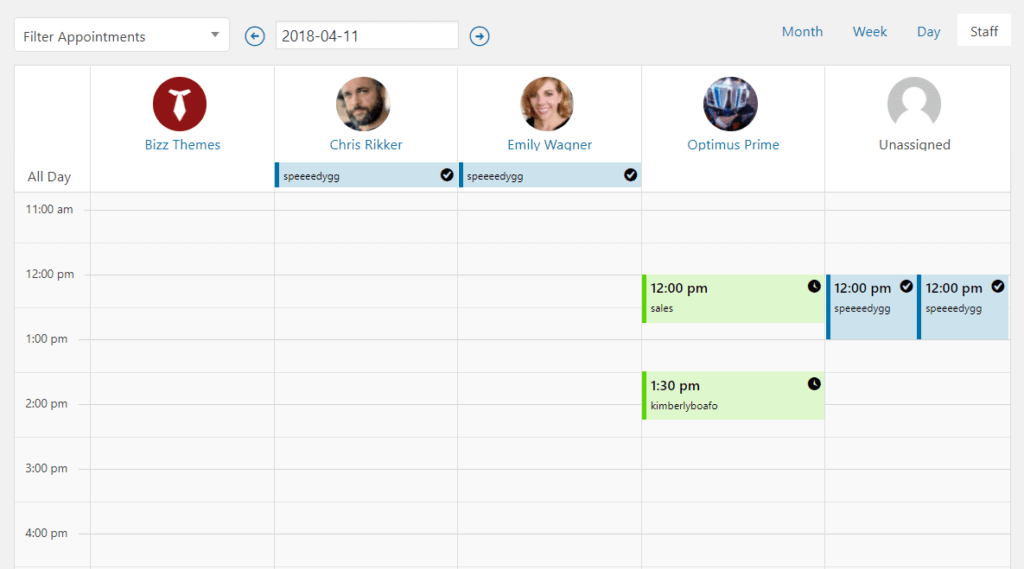Click checkmark on Chris Rikker all-day event
1024x569 pixels.
[447, 174]
